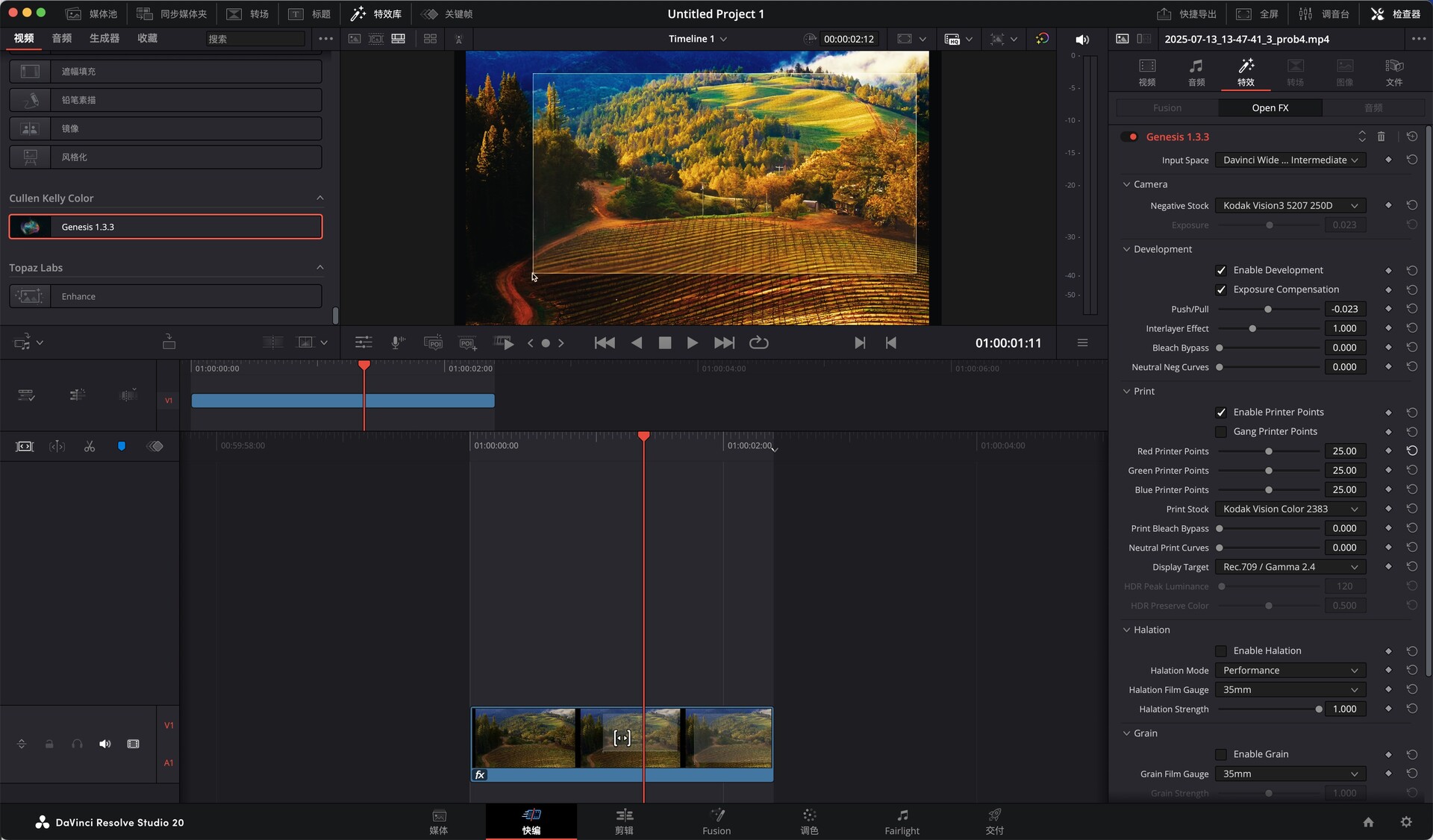Click the razor scissors cut icon
The height and width of the screenshot is (840, 1433).
[90, 446]
